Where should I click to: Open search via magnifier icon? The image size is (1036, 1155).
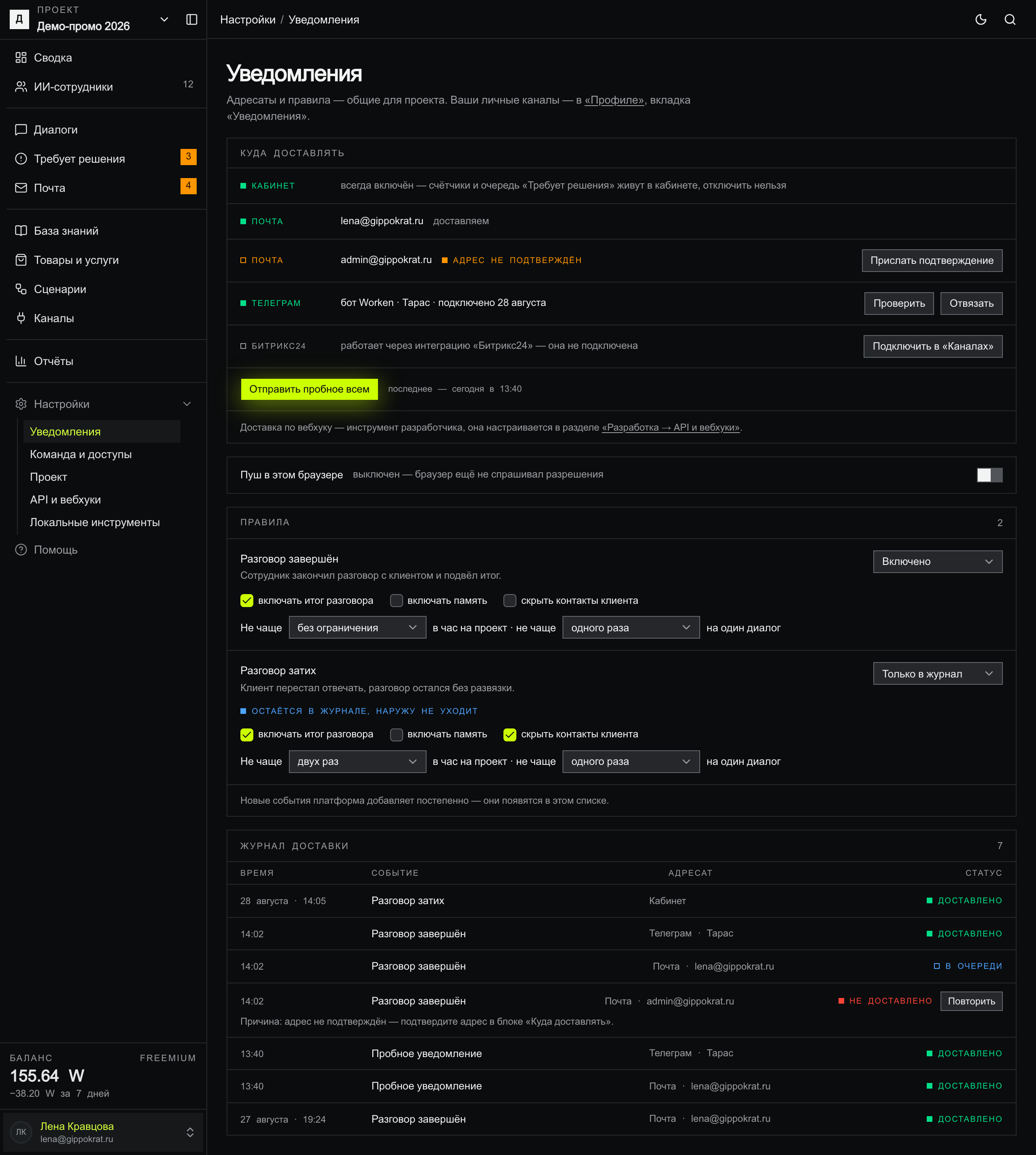(1010, 19)
